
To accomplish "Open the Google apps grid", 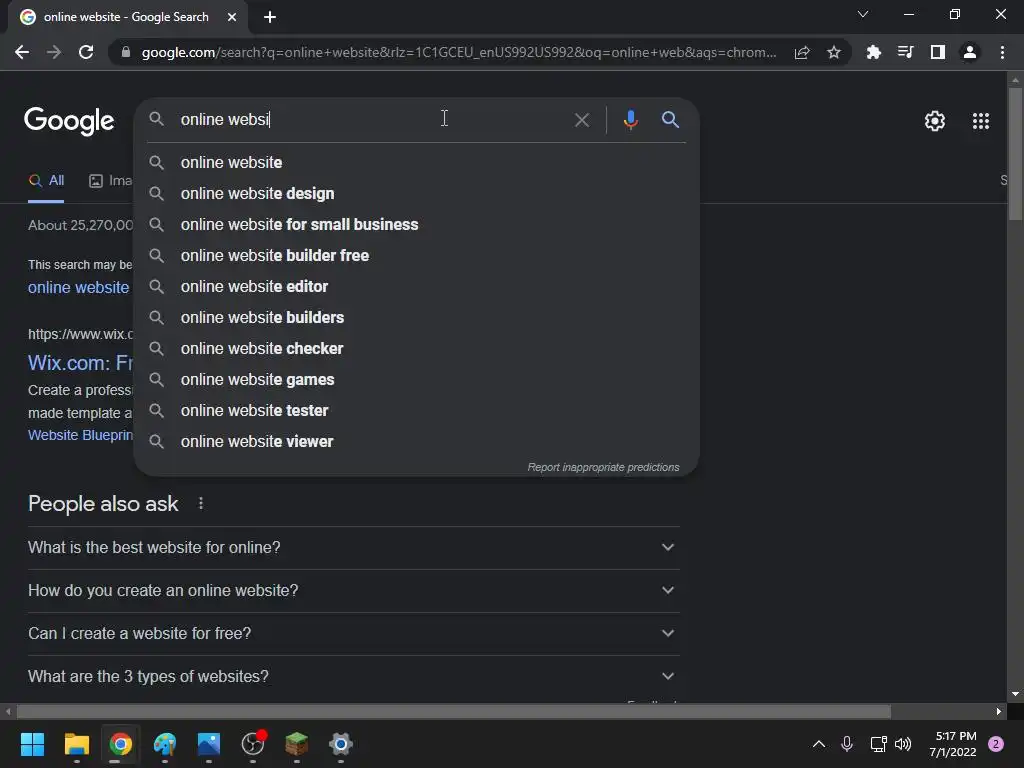I will (x=980, y=121).
